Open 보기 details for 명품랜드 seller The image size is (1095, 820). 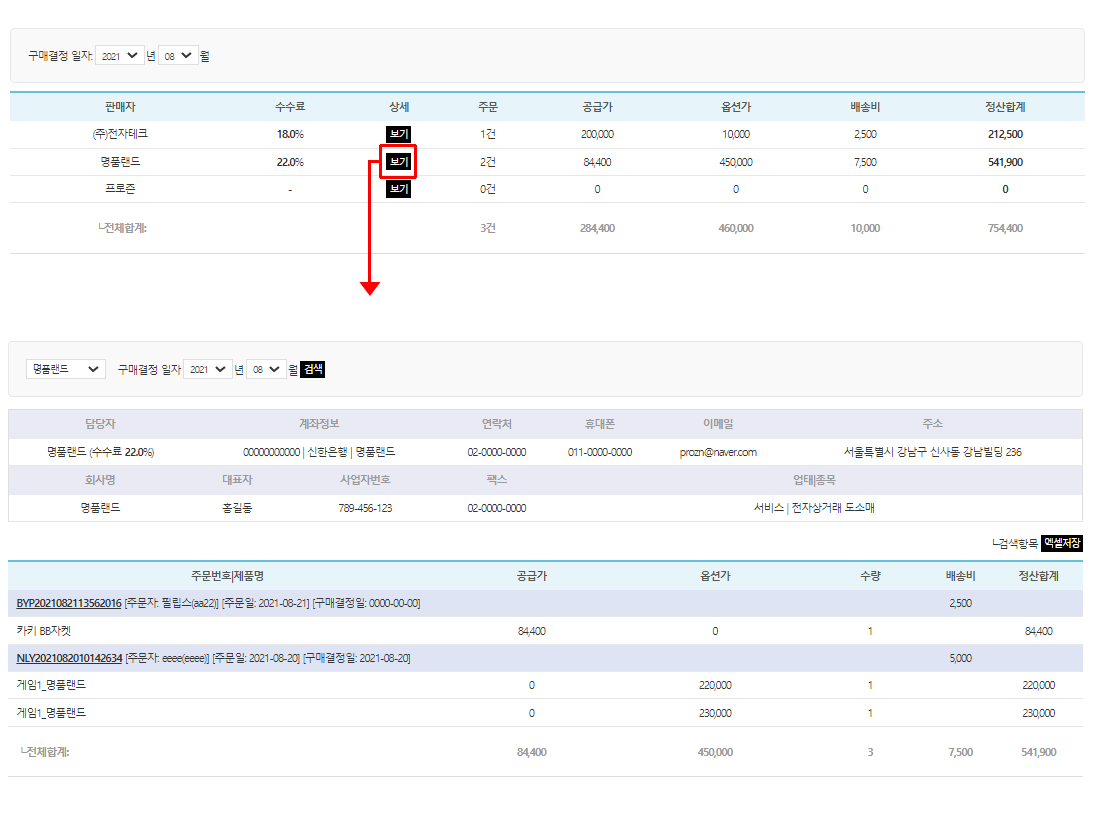(399, 162)
